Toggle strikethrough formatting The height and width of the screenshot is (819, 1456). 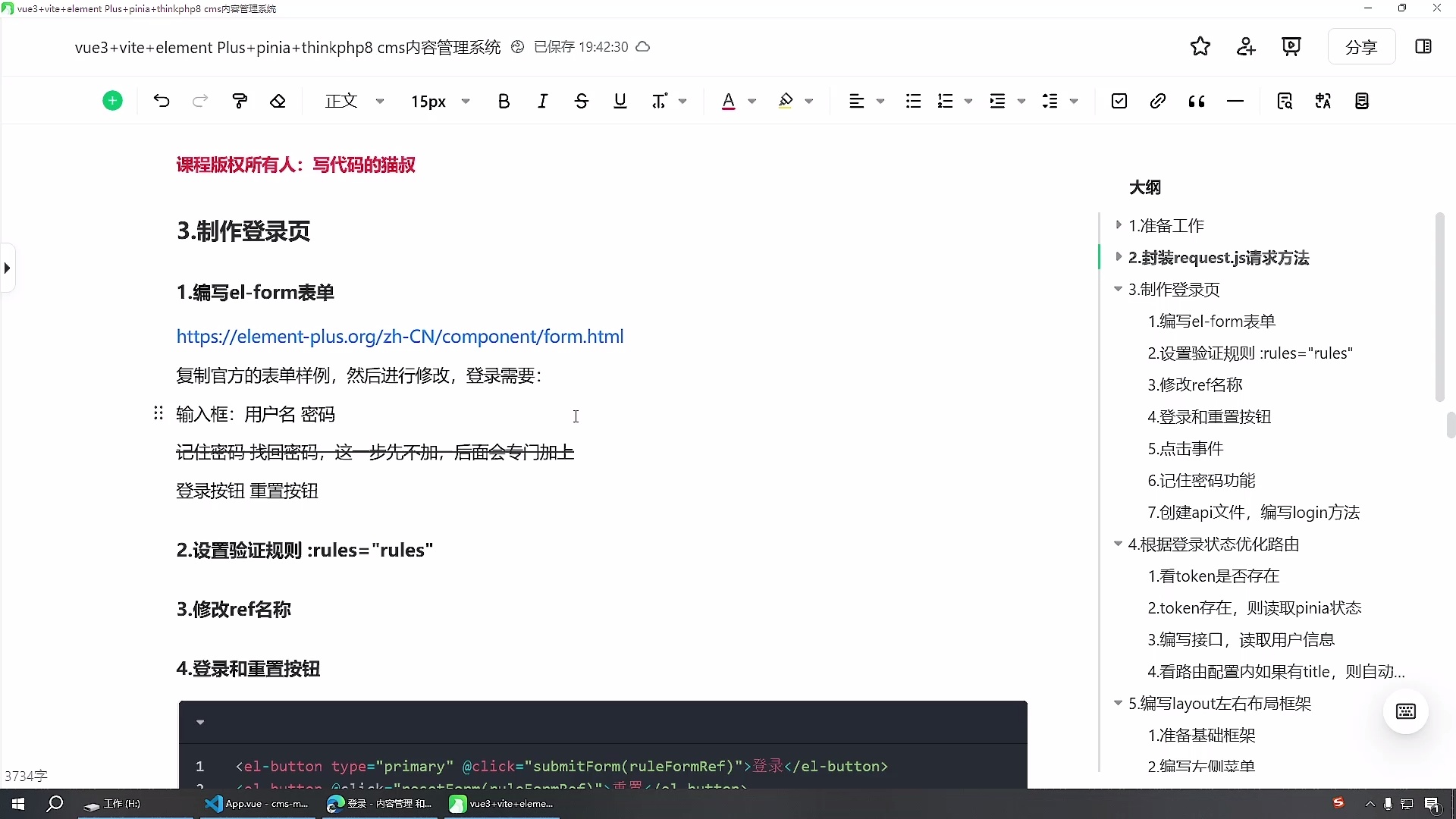[x=582, y=101]
